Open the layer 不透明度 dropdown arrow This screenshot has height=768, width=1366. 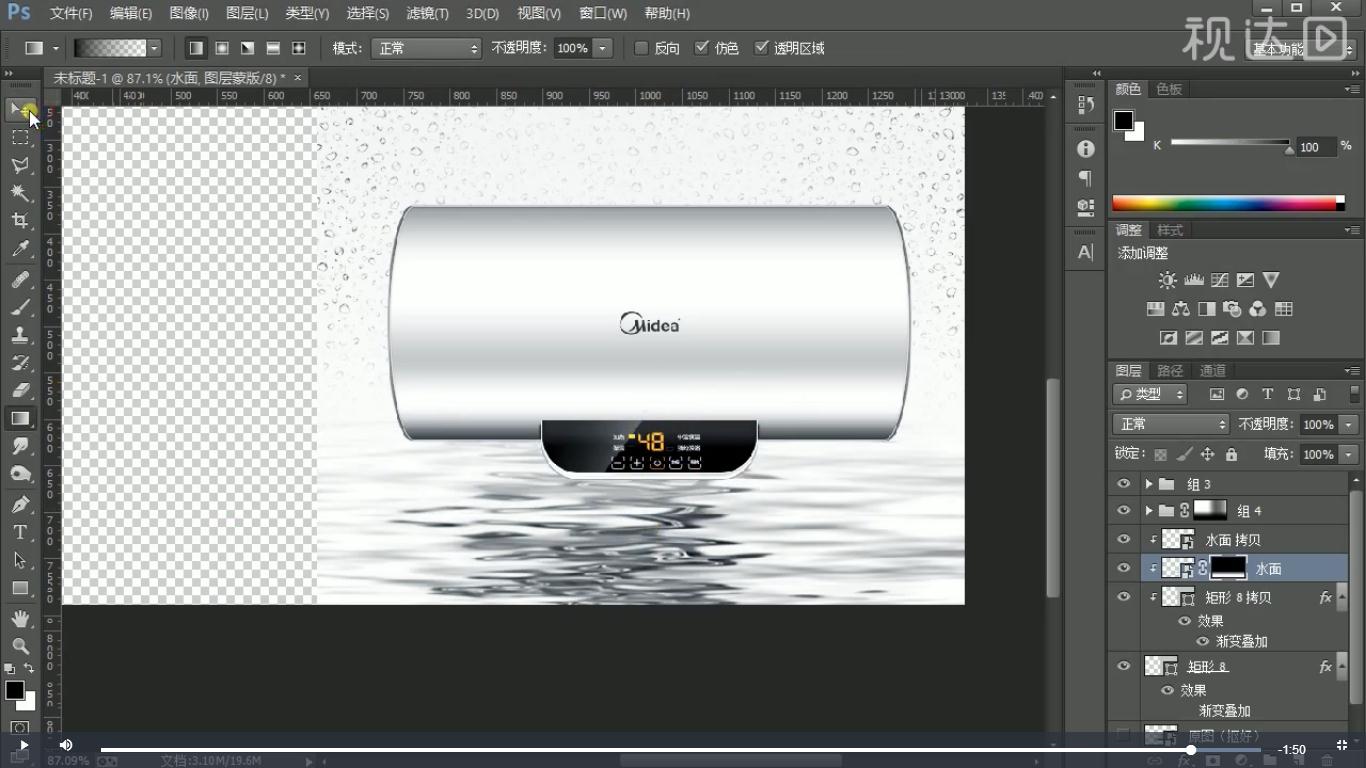[x=1349, y=424]
